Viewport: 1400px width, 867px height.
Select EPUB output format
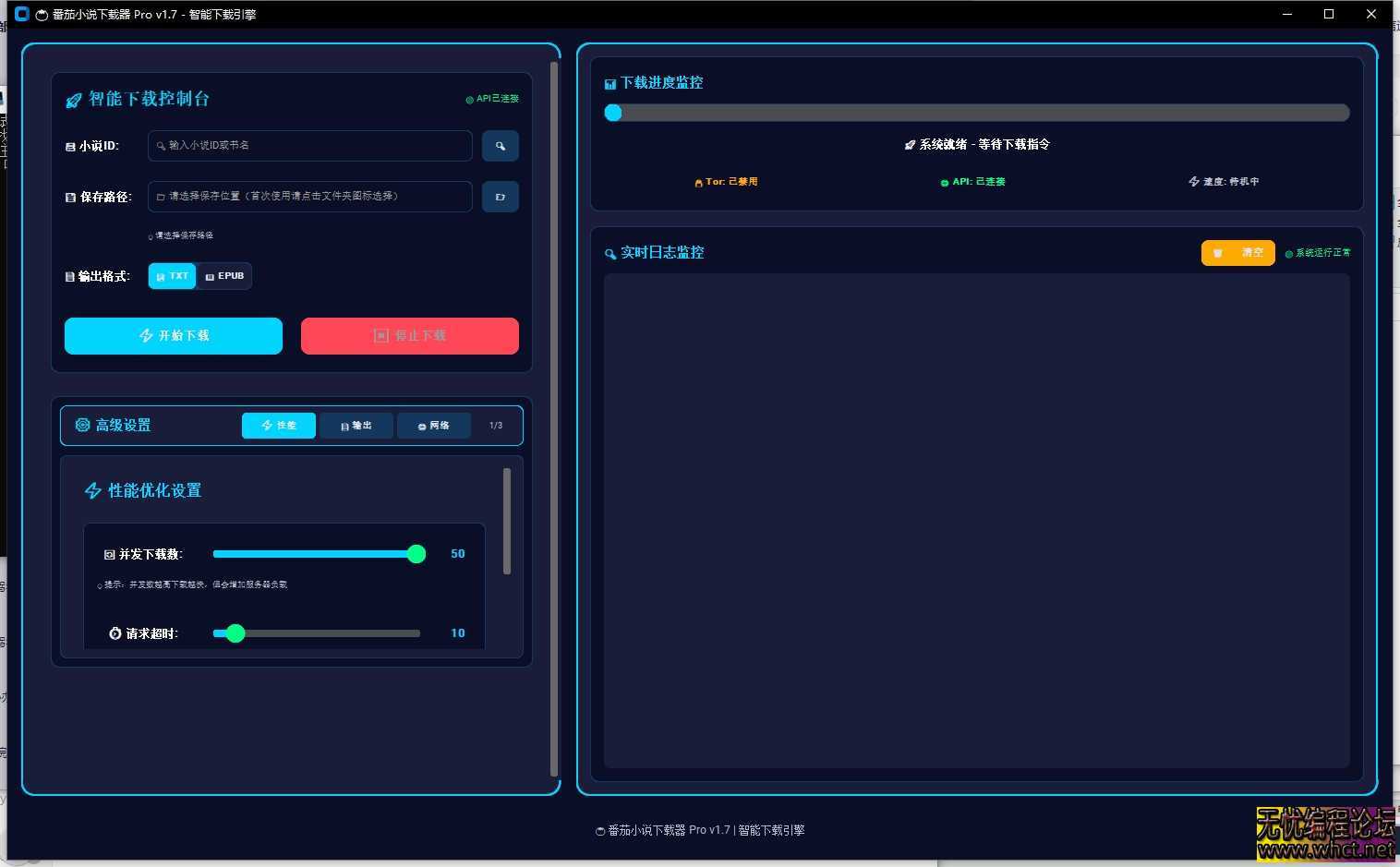(224, 276)
